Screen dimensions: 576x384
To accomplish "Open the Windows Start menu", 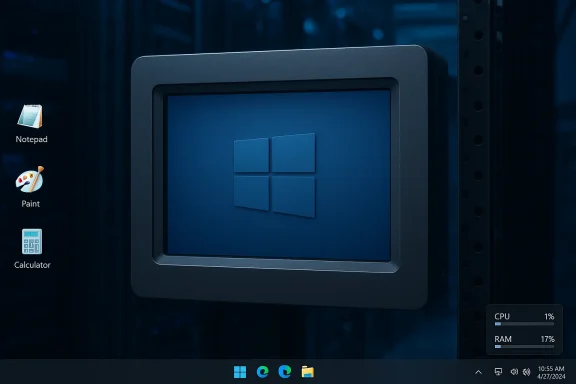I will click(240, 372).
